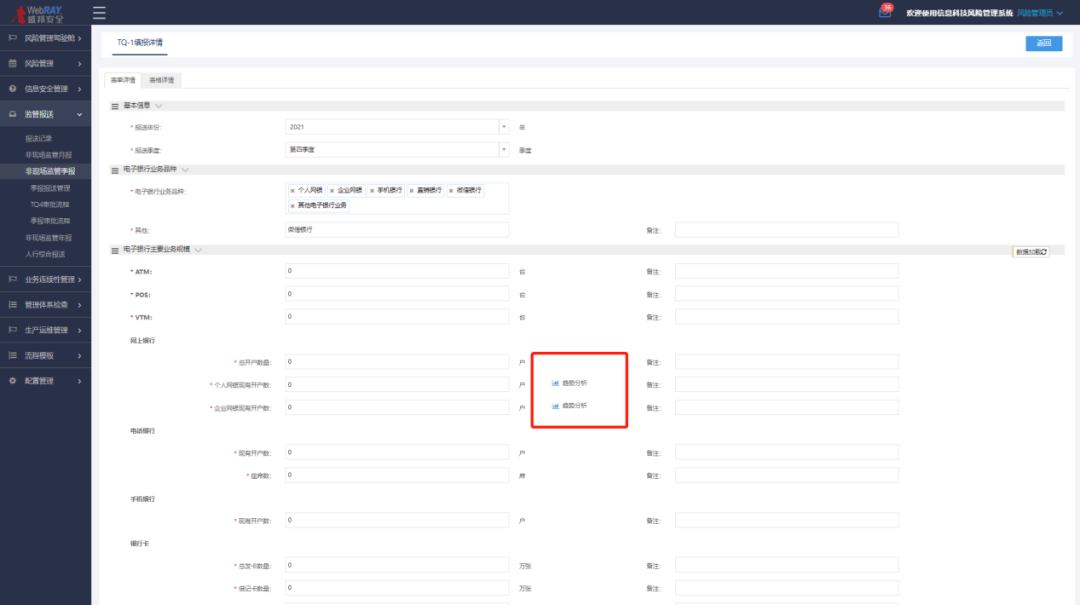This screenshot has width=1080, height=605.
Task: Collapse the 电子银行主要业务规模 section
Action: coord(199,249)
